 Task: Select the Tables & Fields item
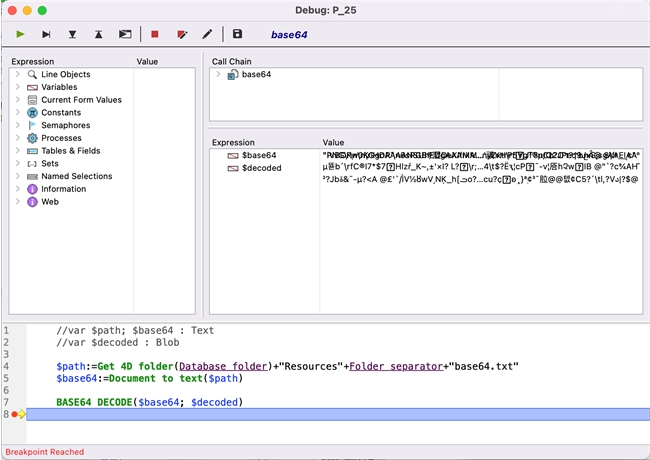pyautogui.click(x=70, y=151)
